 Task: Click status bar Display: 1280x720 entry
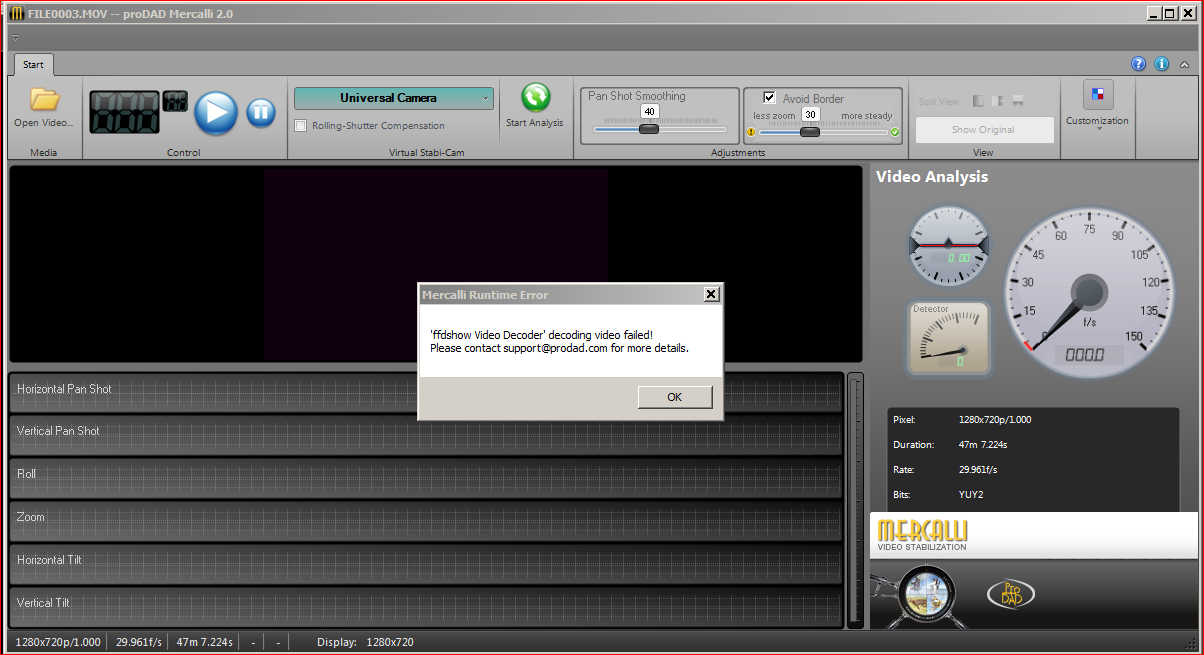pos(365,642)
